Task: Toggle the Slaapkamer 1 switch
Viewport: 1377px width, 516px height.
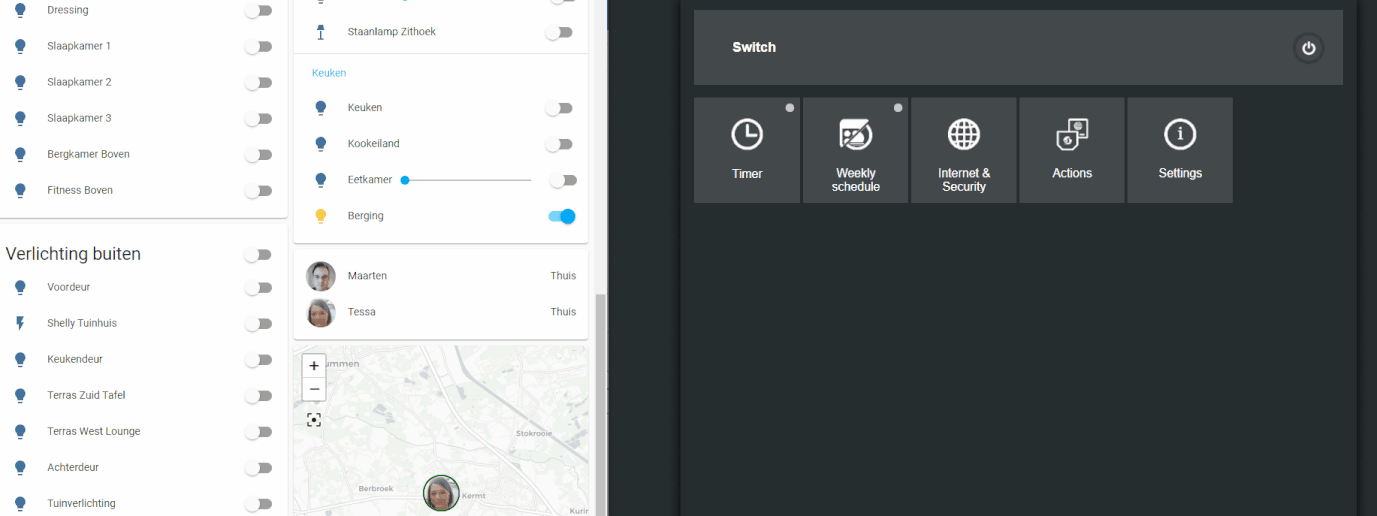Action: 259,46
